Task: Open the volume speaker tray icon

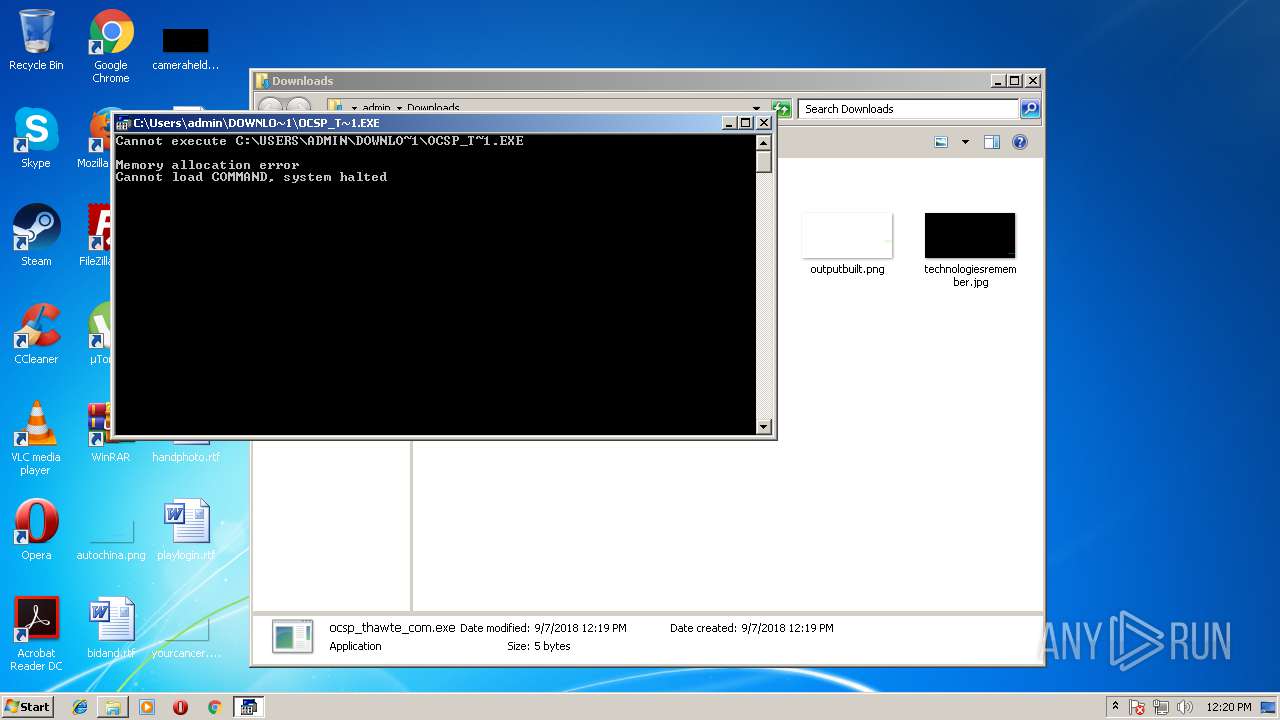Action: (x=1185, y=707)
